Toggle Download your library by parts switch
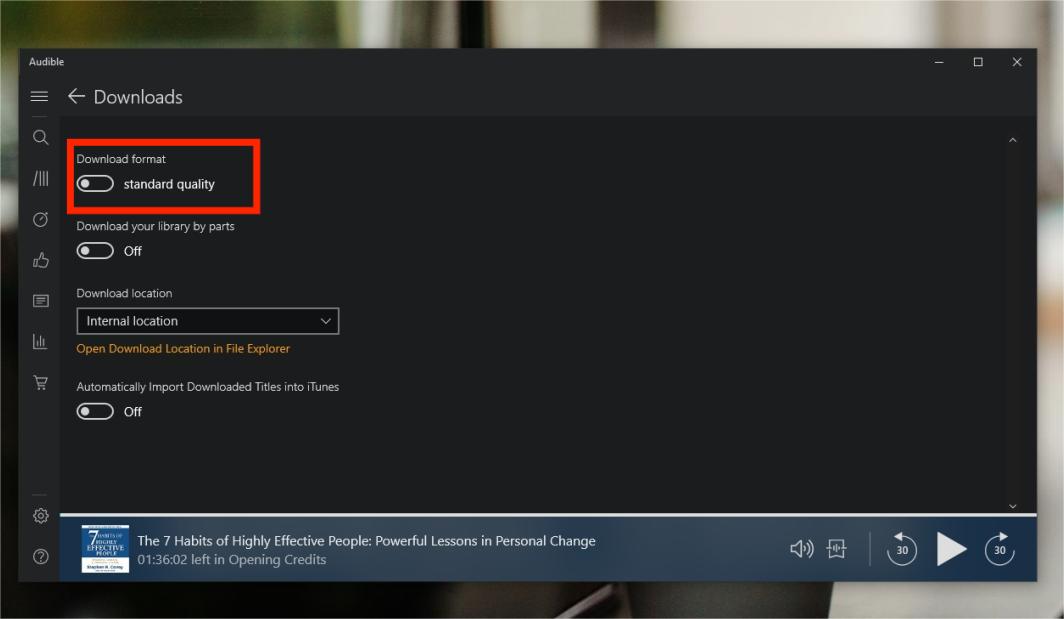 (x=95, y=251)
